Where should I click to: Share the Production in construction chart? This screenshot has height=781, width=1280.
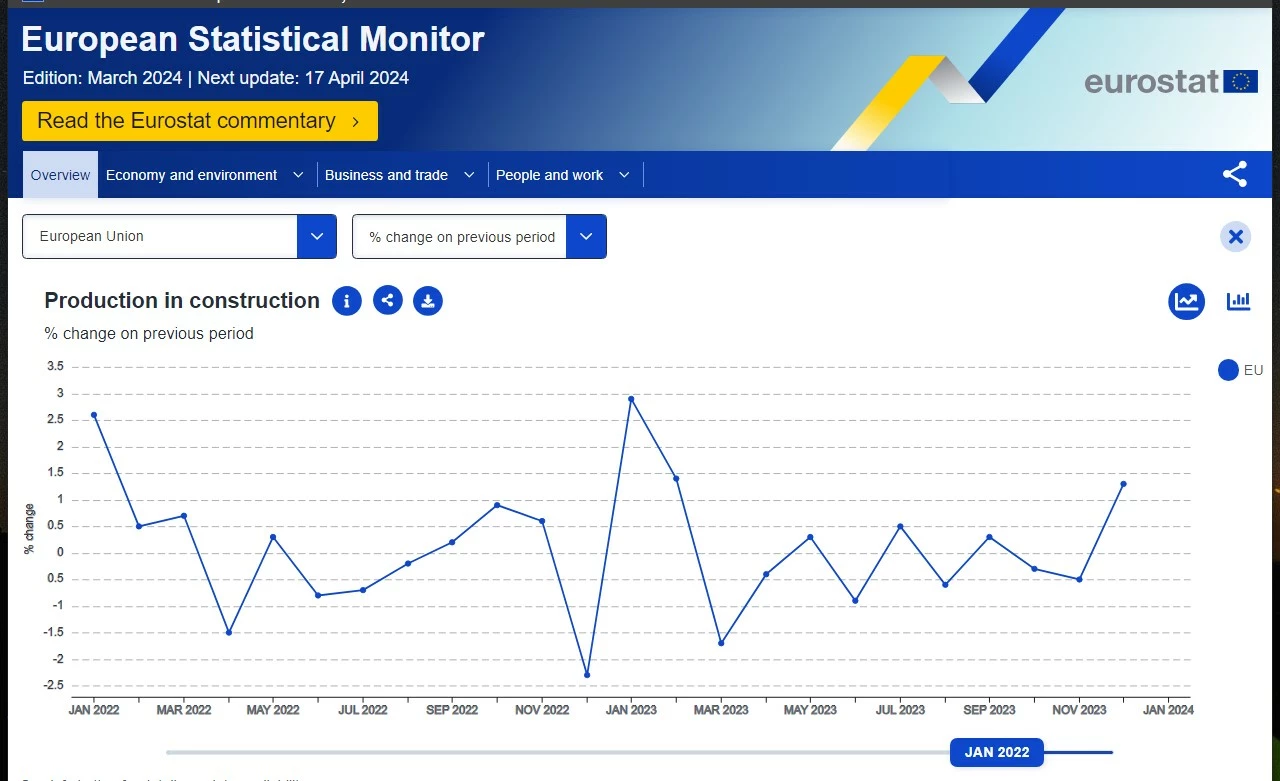point(388,300)
